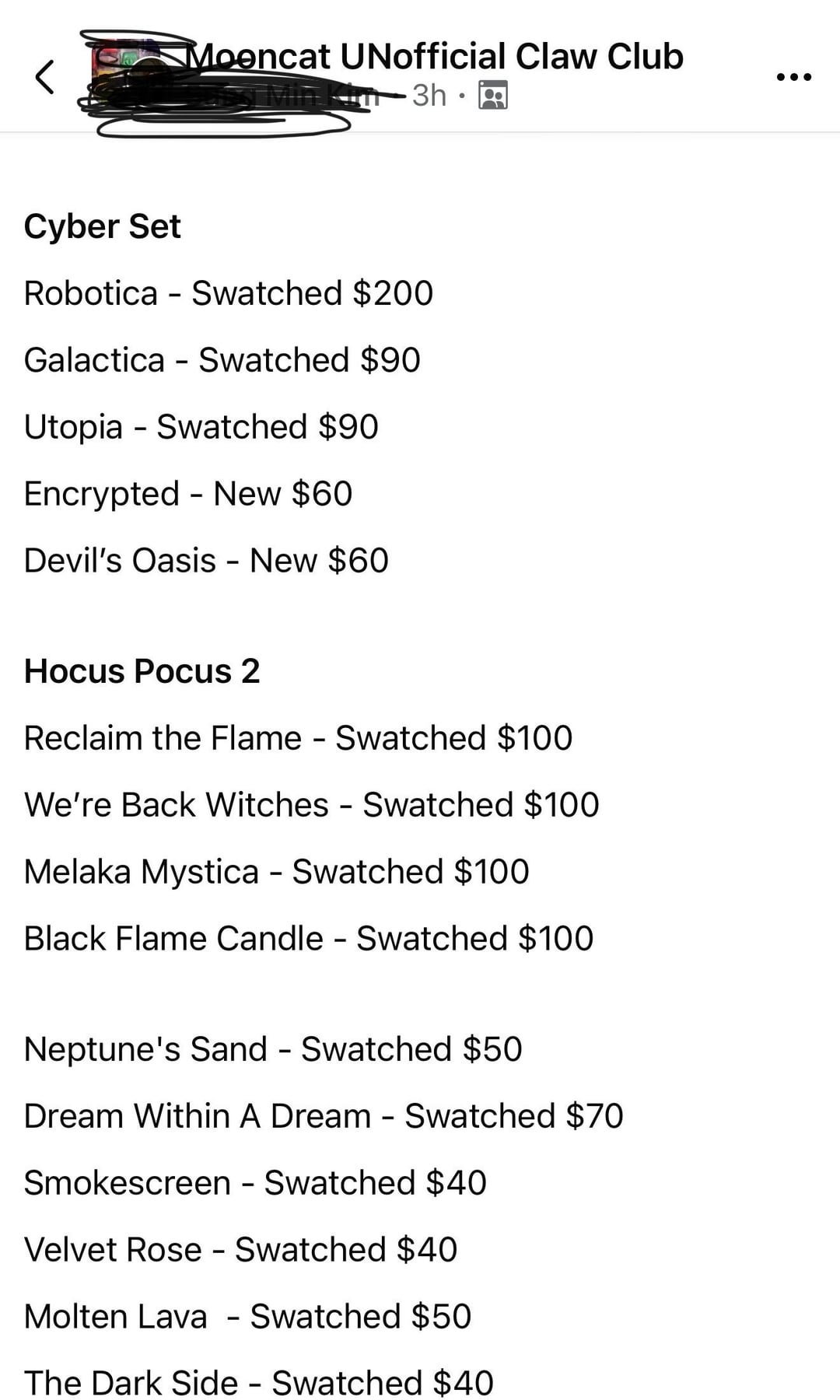The image size is (840, 1400).
Task: Tap We're Back Witches listing
Action: [x=311, y=805]
